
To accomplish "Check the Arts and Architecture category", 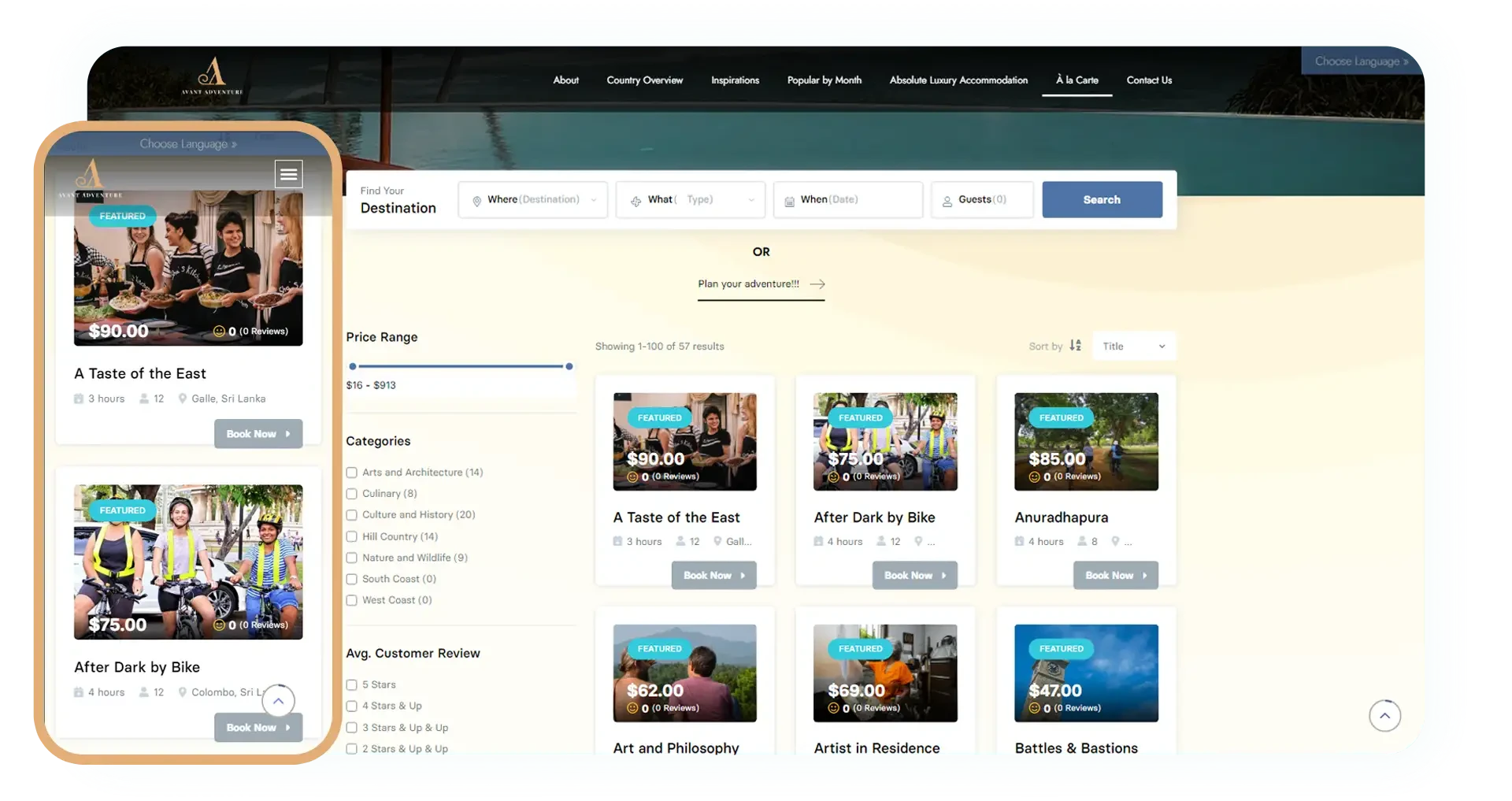I will 352,473.
